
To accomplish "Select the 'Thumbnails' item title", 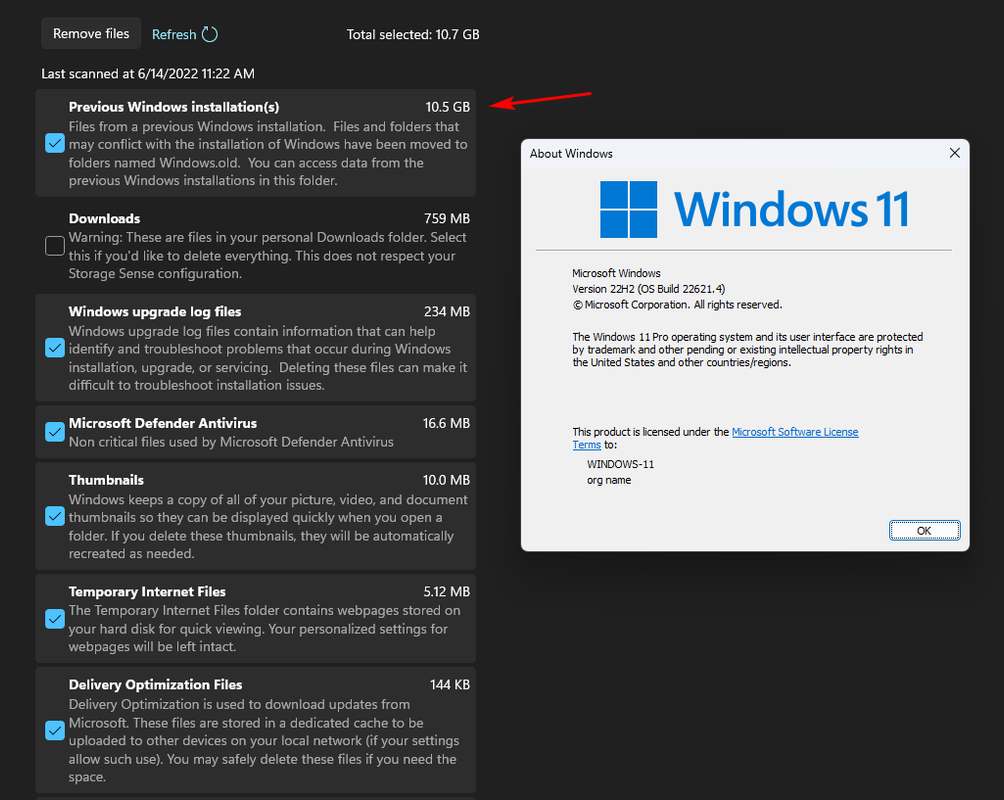I will (x=106, y=480).
